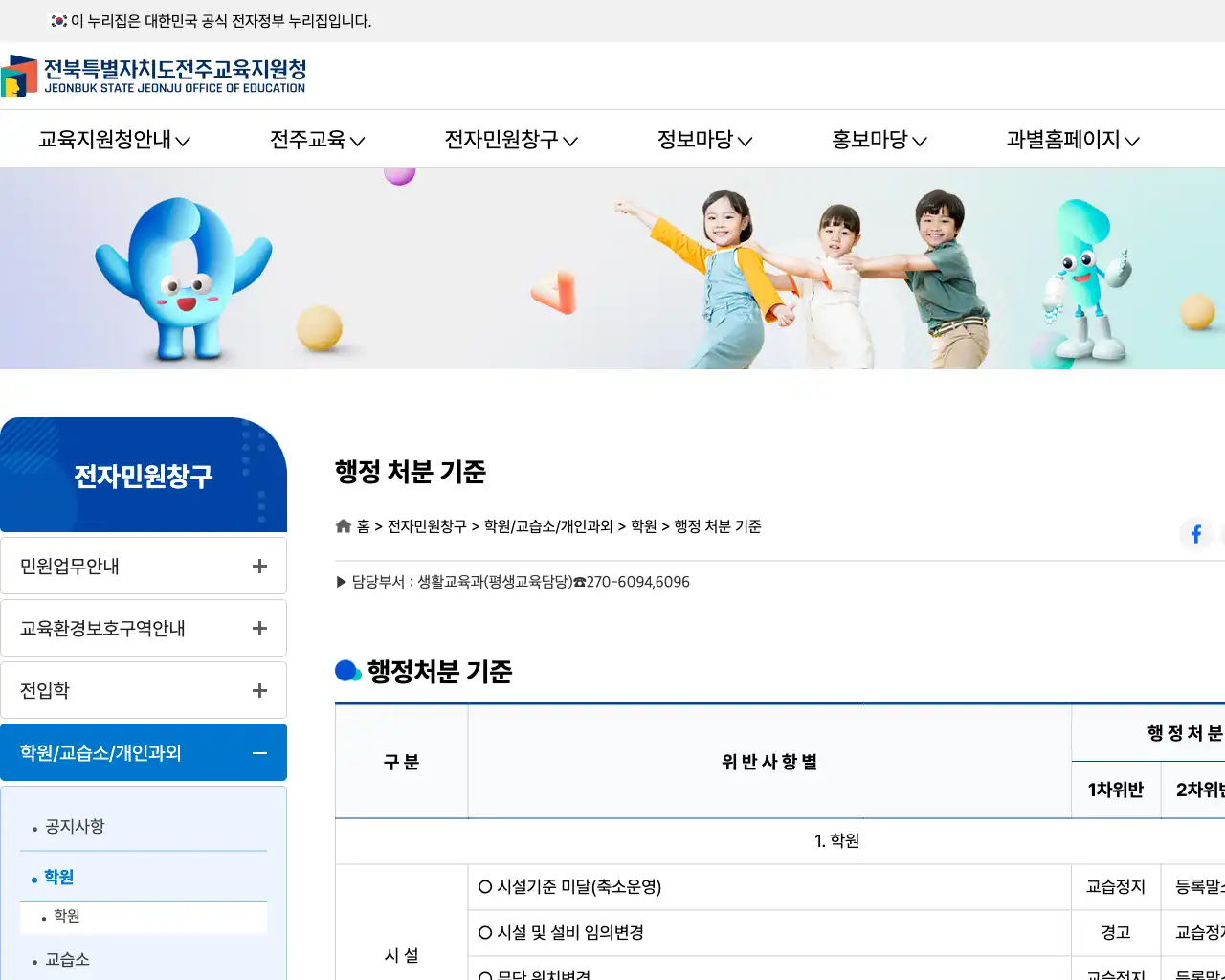This screenshot has width=1225, height=980.
Task: Open 전주교육 dropdown menu
Action: click(x=318, y=140)
